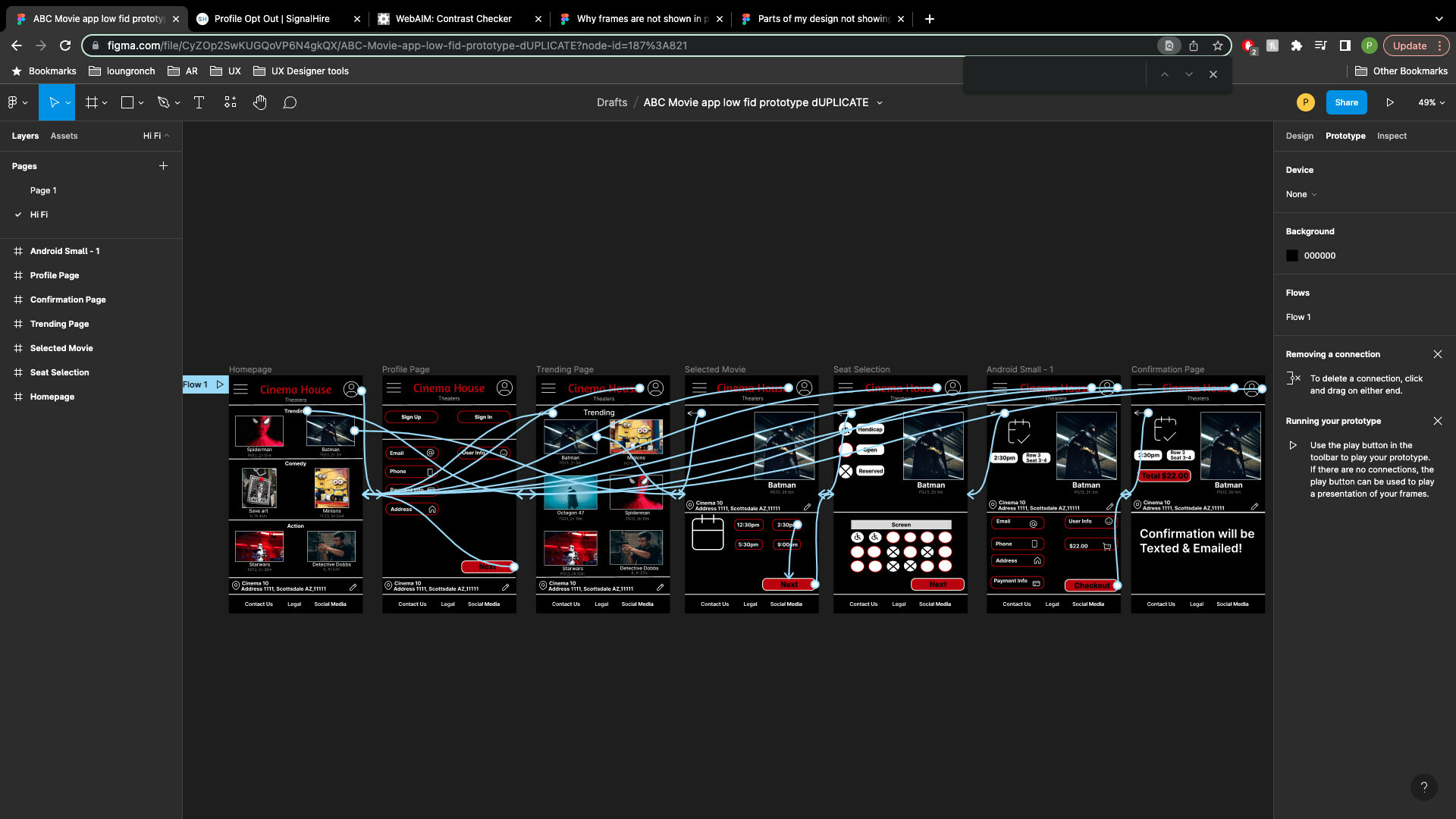Screen dimensions: 1456x819
Task: Click the Assets panel tab
Action: point(63,135)
